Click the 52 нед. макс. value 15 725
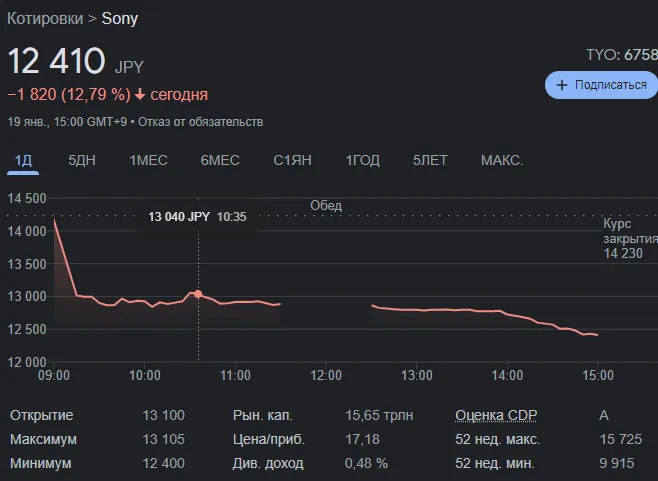658x481 pixels. tap(621, 439)
